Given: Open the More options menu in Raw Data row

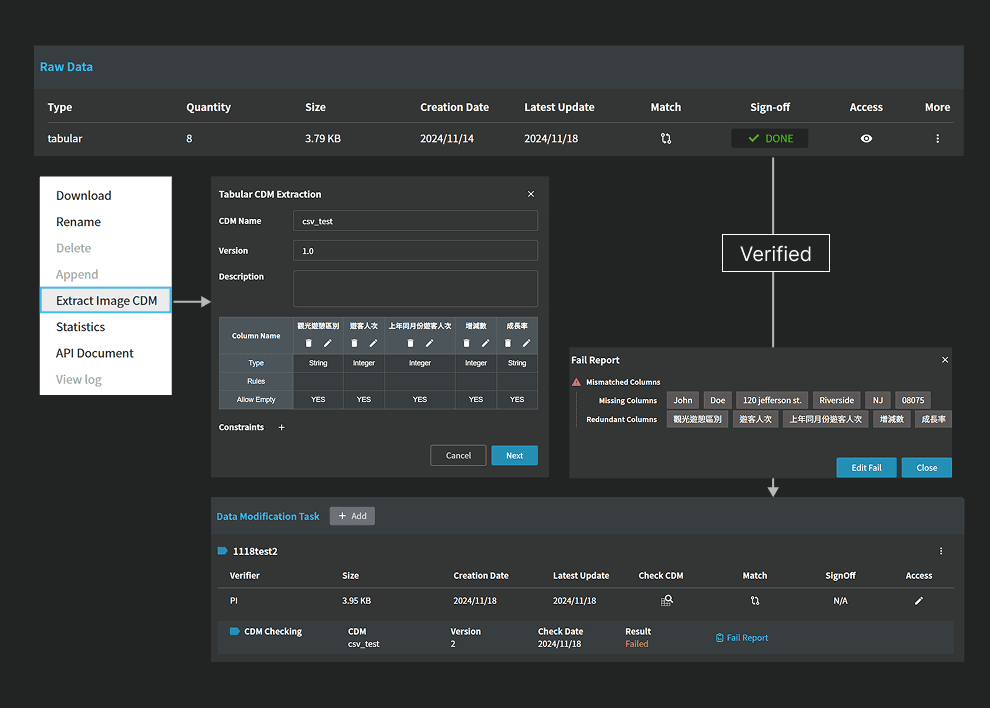Looking at the screenshot, I should pyautogui.click(x=937, y=139).
